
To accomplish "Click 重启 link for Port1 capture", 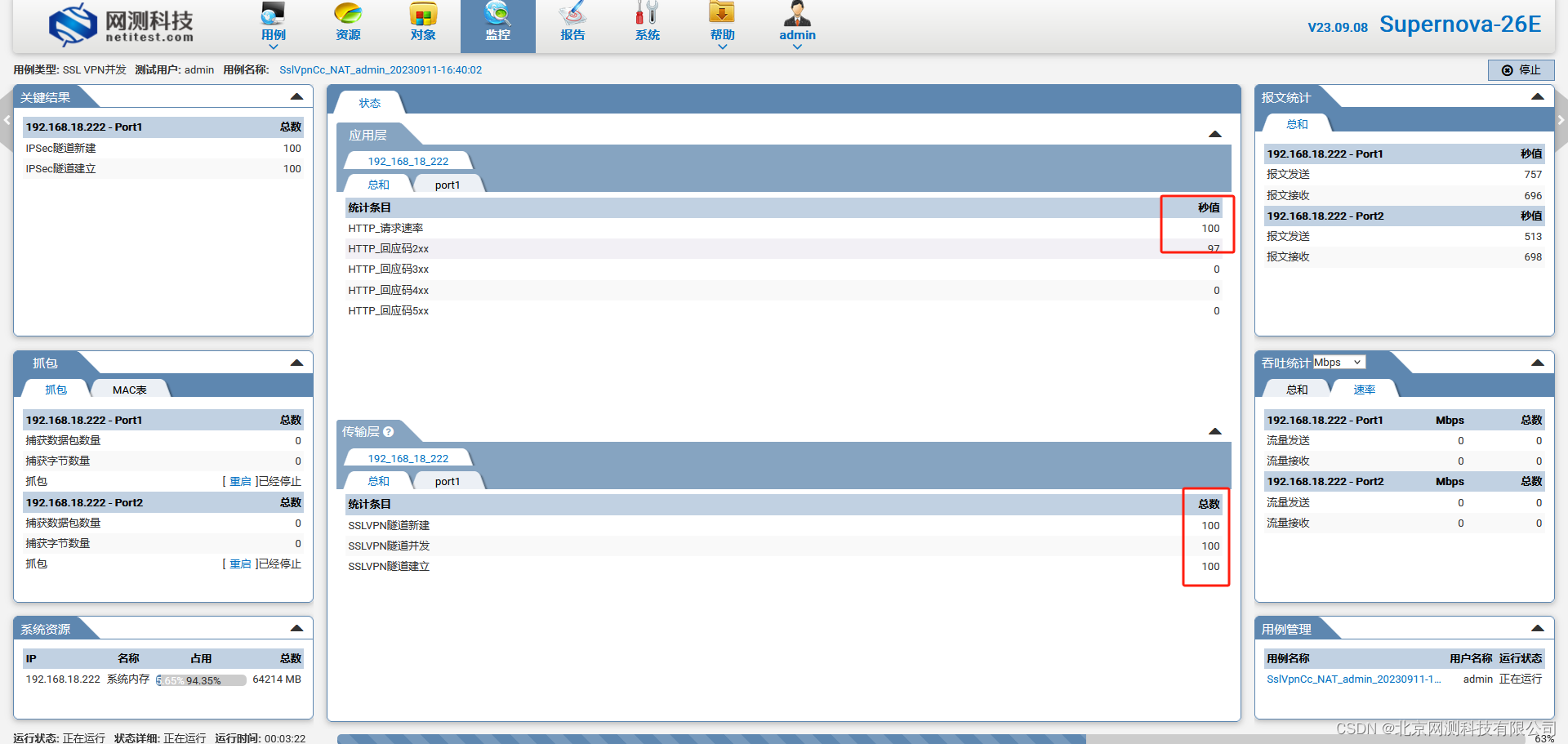I will coord(240,482).
